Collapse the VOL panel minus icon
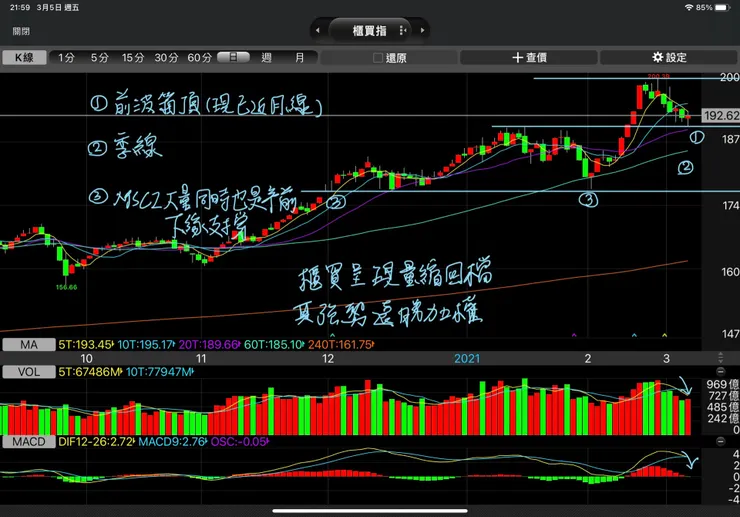 (x=720, y=371)
